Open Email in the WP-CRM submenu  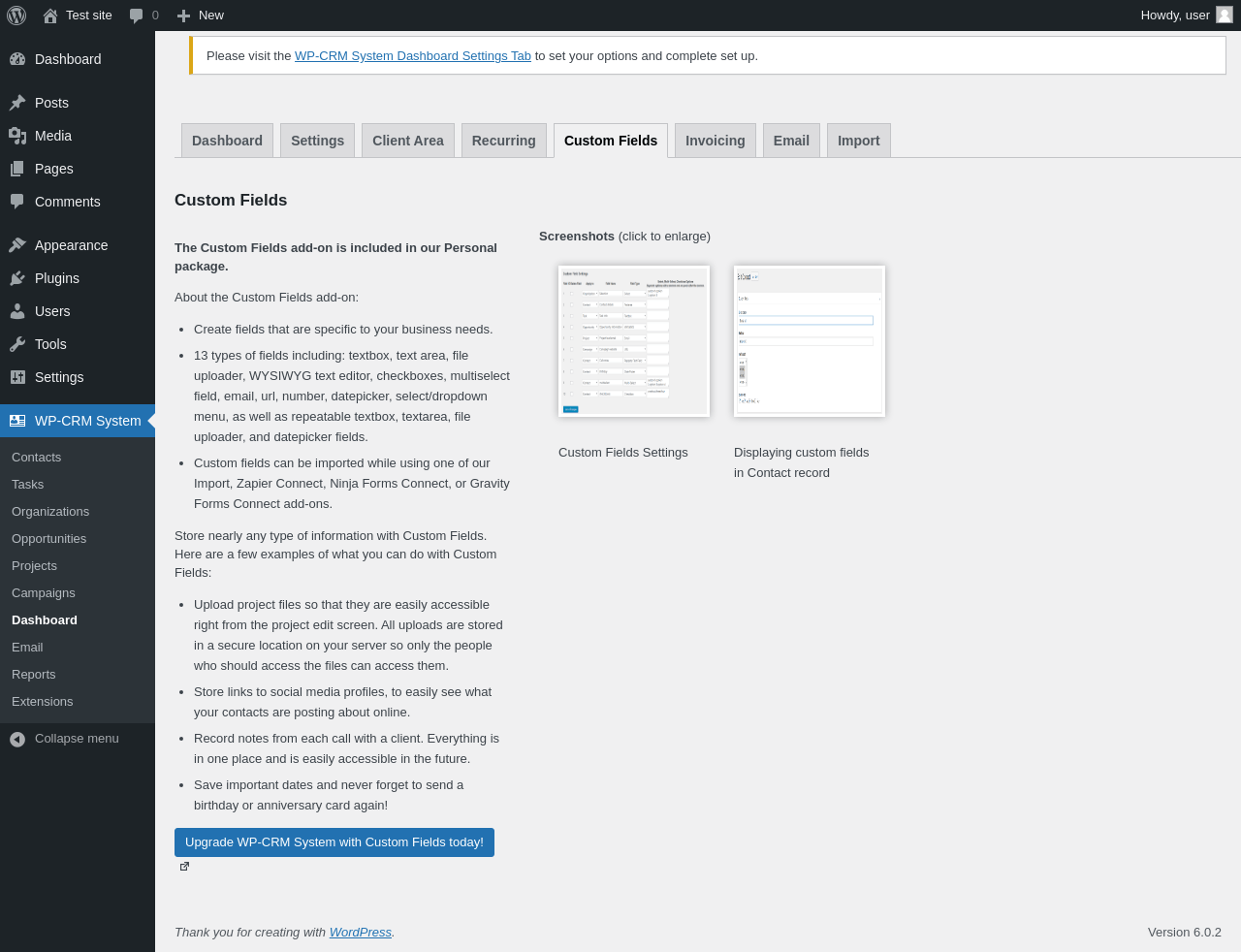tap(27, 648)
